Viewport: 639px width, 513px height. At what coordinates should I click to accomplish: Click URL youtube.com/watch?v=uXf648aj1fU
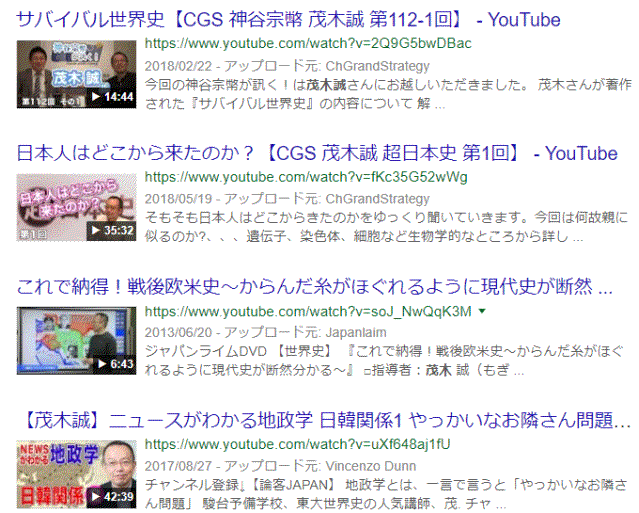tap(297, 444)
